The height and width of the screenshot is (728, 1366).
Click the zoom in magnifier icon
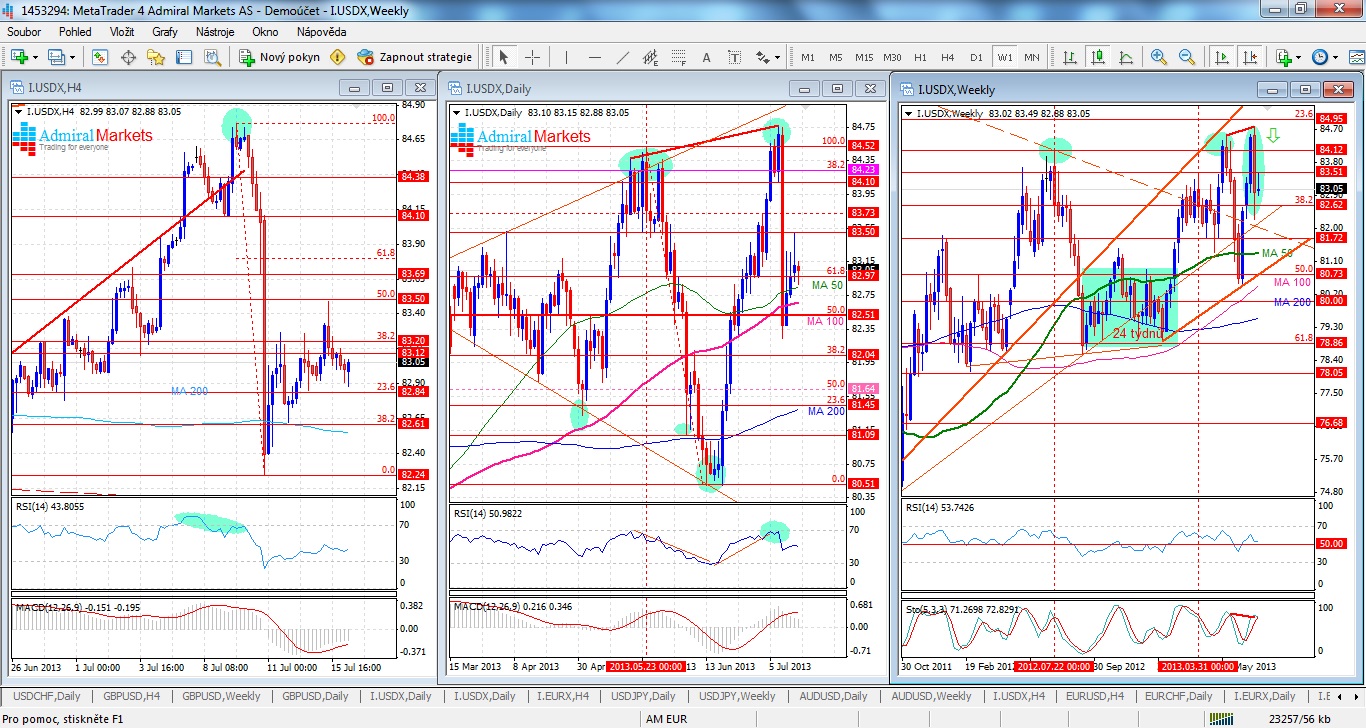[x=1159, y=57]
